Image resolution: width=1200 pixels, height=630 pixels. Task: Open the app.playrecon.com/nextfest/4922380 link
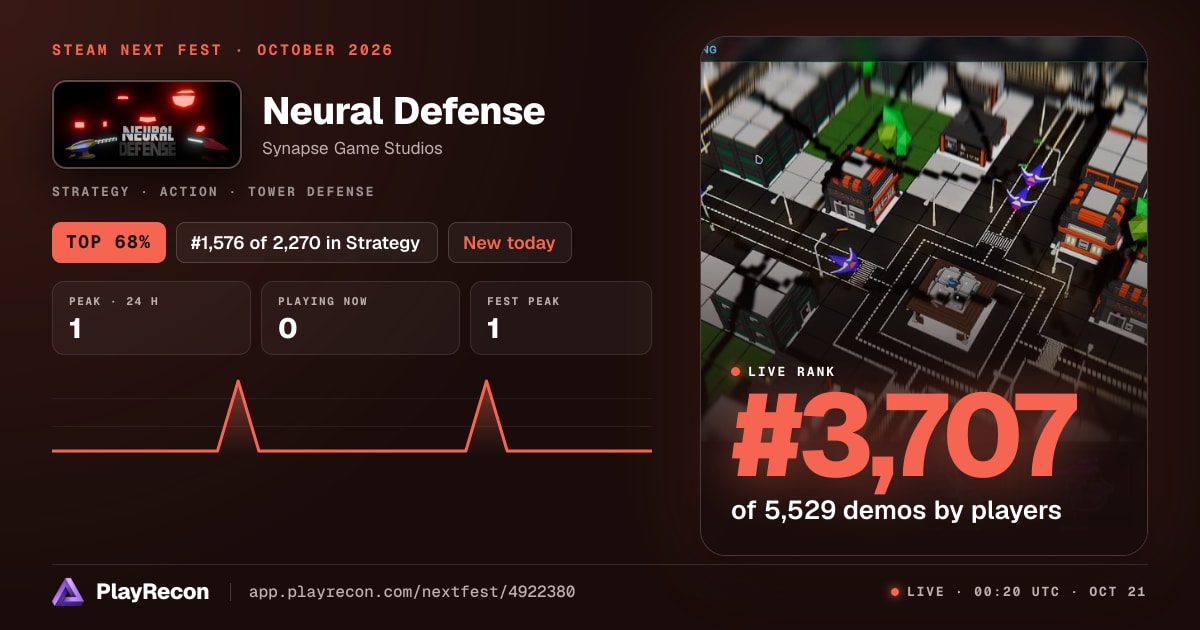click(x=412, y=592)
